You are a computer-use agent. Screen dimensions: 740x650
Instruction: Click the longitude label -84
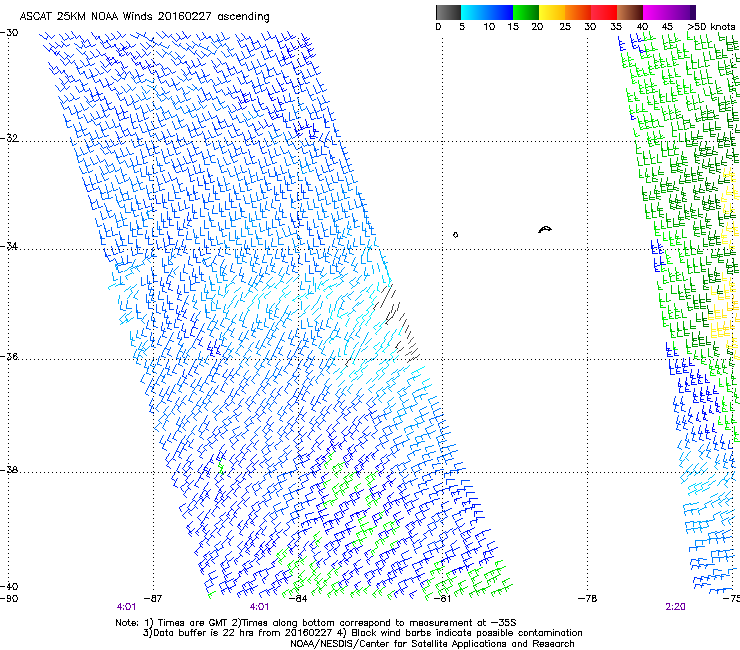coord(298,599)
